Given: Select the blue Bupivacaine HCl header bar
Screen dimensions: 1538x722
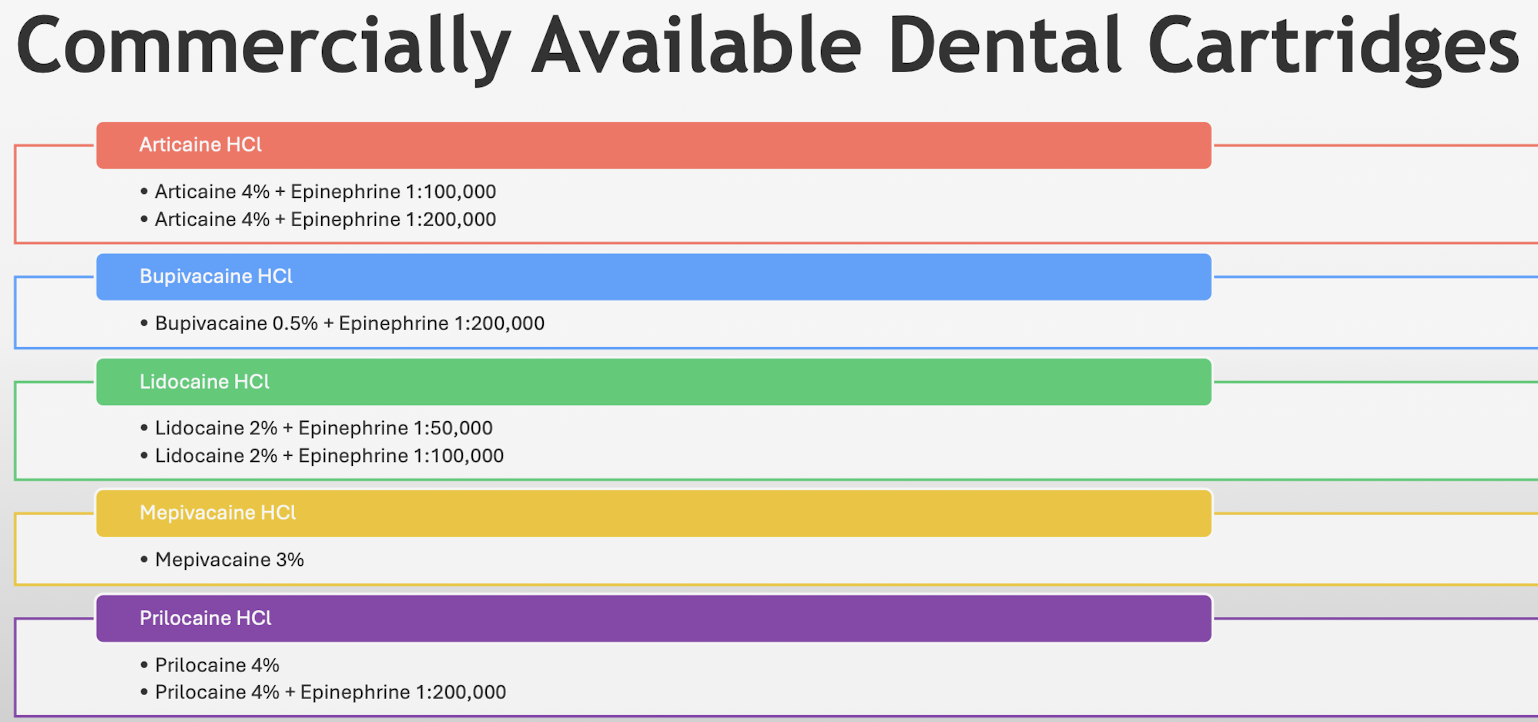Looking at the screenshot, I should 653,277.
